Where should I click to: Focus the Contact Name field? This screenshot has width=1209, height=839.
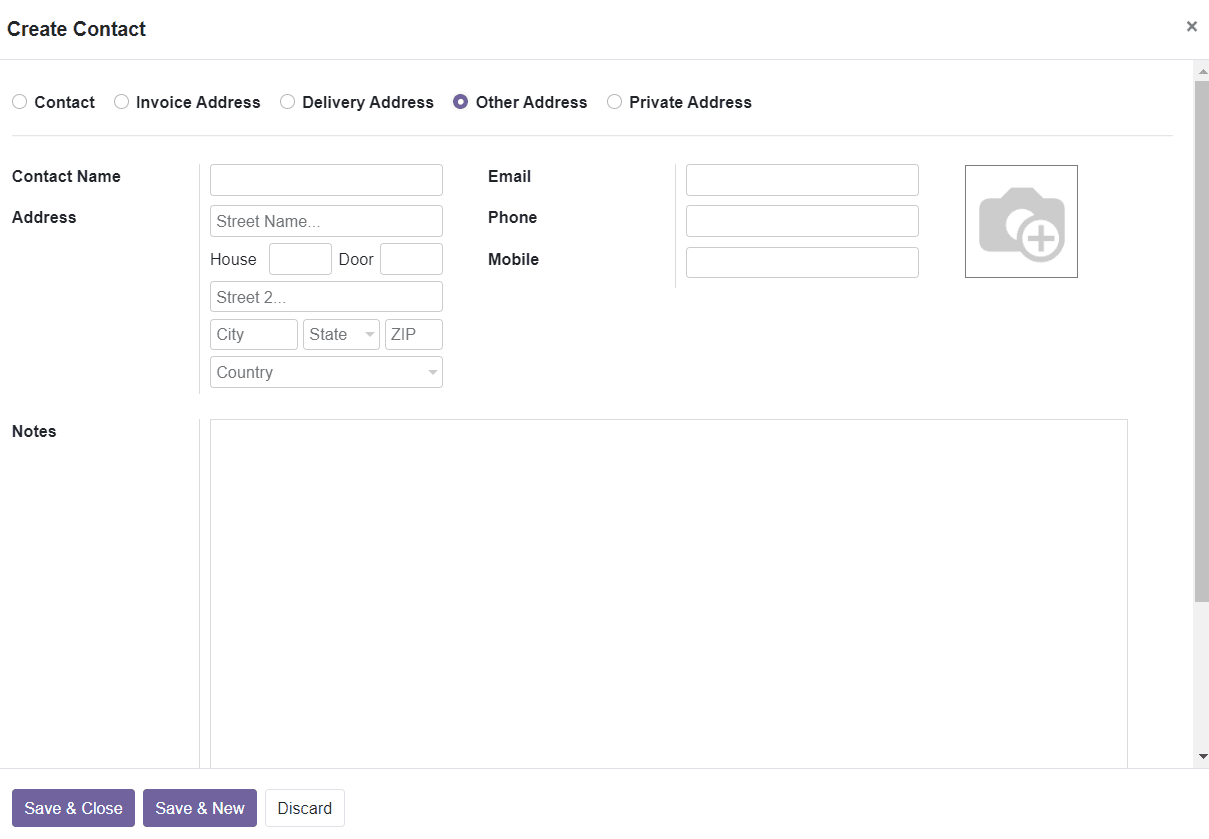[326, 179]
